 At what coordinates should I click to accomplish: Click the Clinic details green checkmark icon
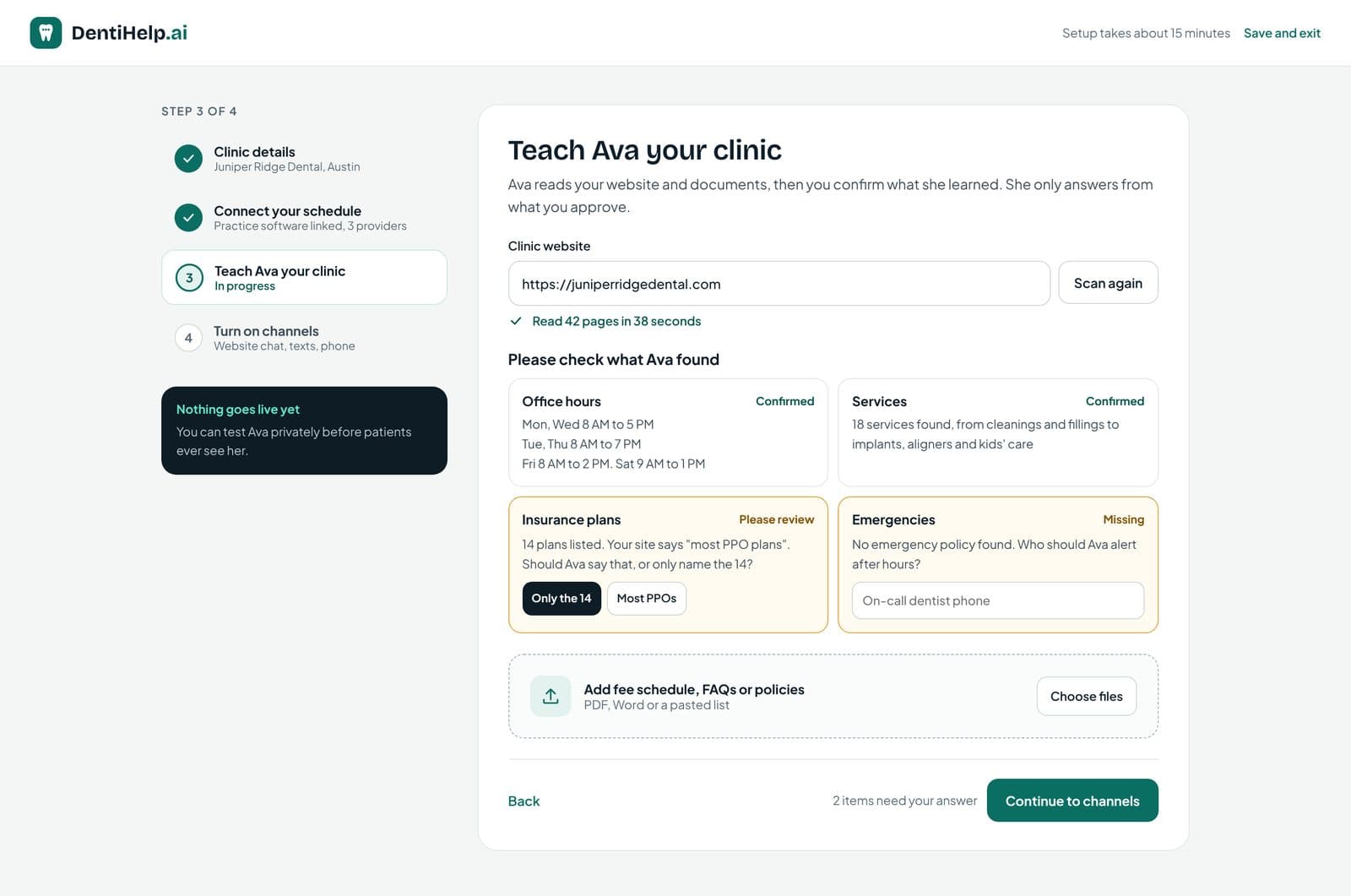(x=188, y=159)
